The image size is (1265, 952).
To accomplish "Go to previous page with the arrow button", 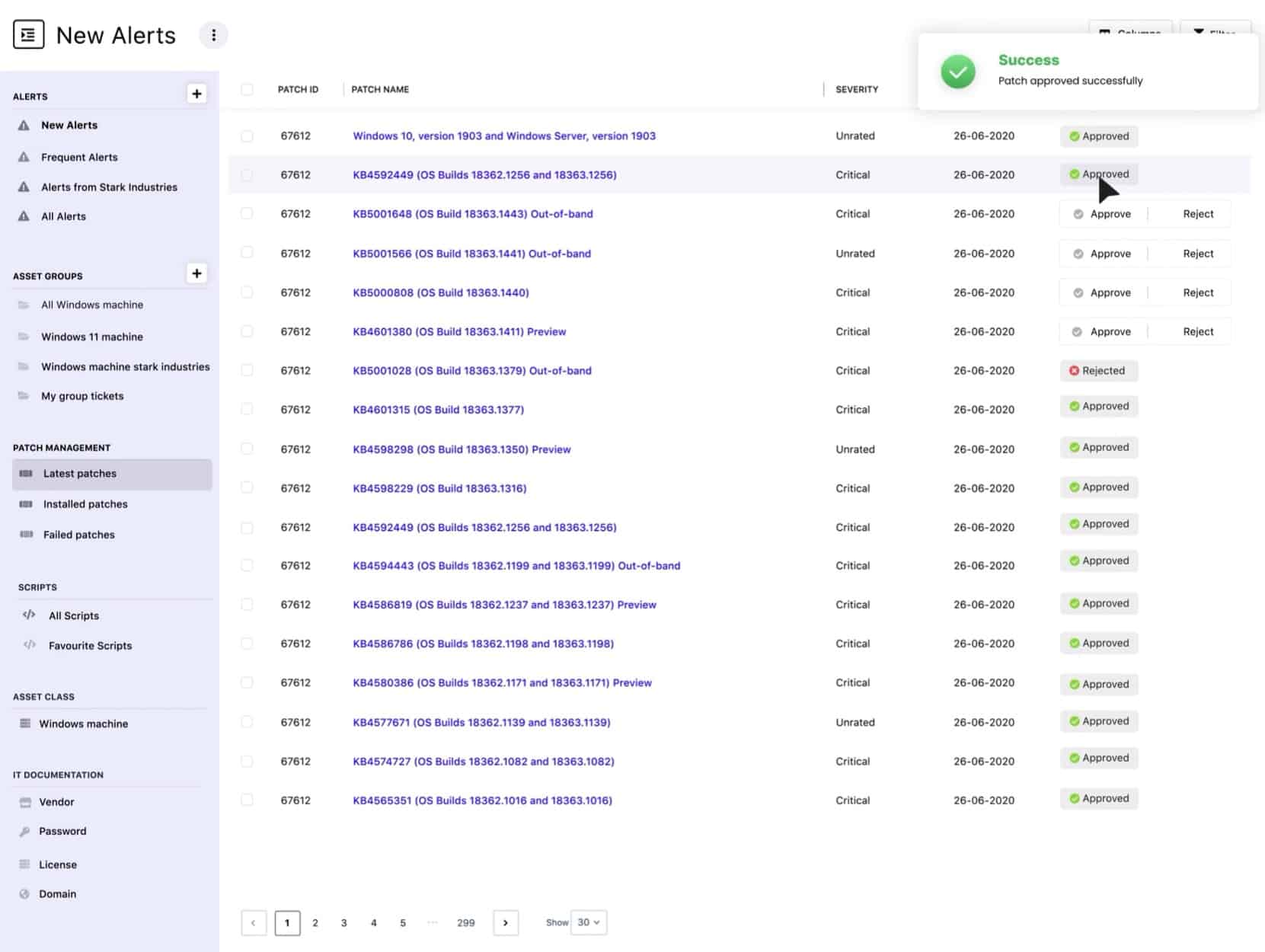I will 254,923.
